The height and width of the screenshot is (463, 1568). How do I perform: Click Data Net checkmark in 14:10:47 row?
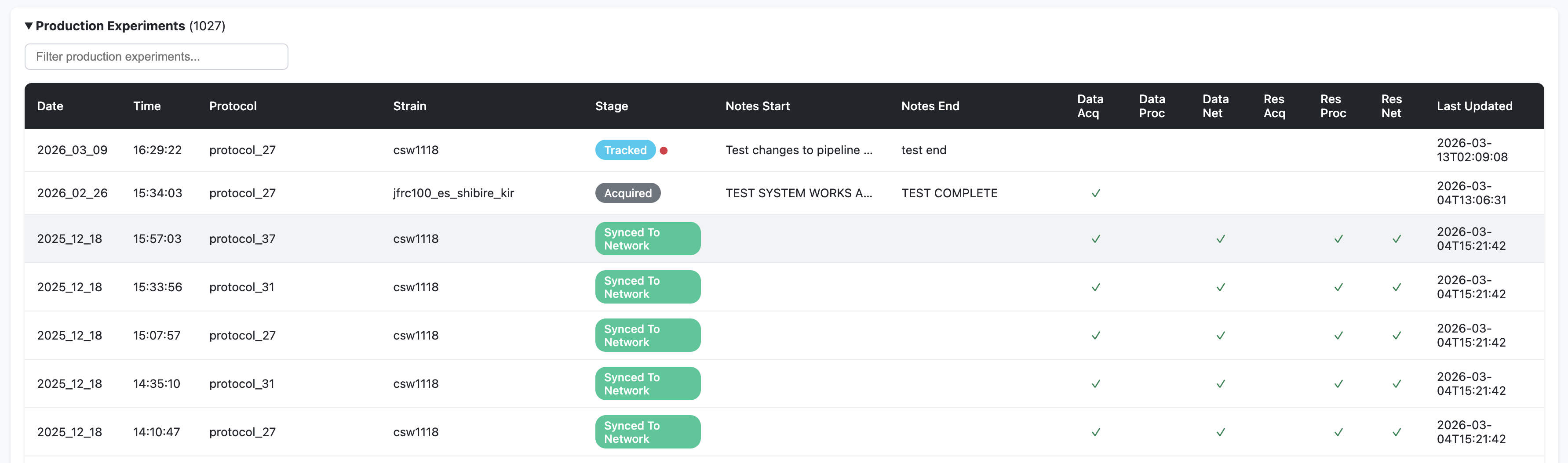pyautogui.click(x=1220, y=433)
